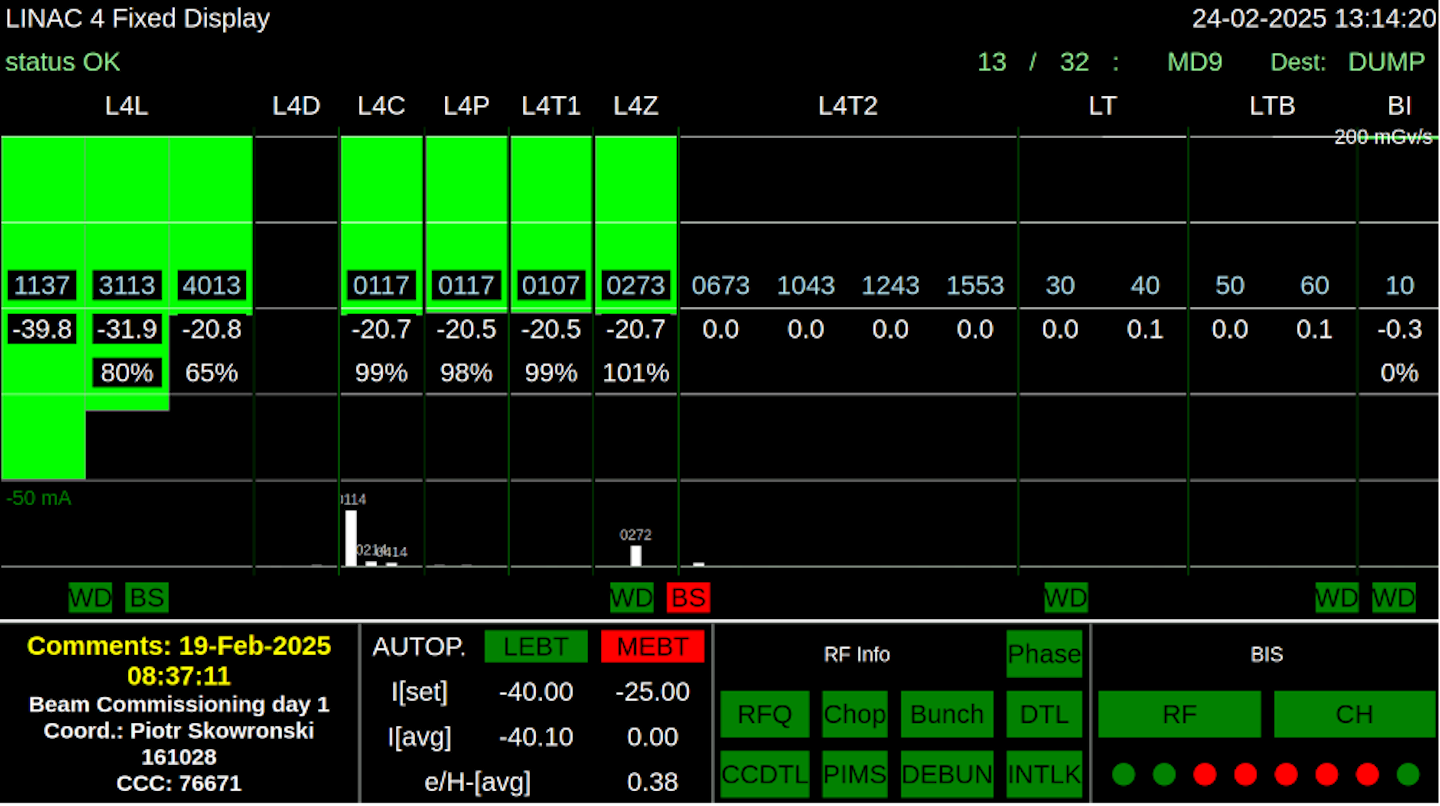Click the red MEBT autopilot indicator
The height and width of the screenshot is (806, 1440).
(653, 646)
